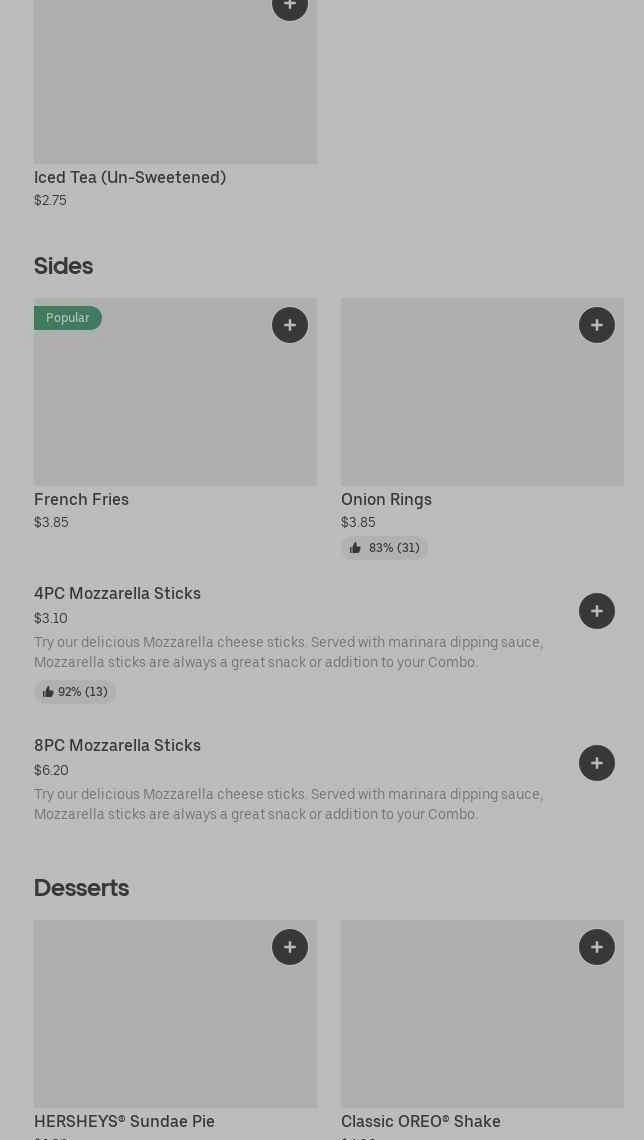644x1140 pixels.
Task: Select the 8PC Mozzarella Sticks title
Action: [x=117, y=745]
